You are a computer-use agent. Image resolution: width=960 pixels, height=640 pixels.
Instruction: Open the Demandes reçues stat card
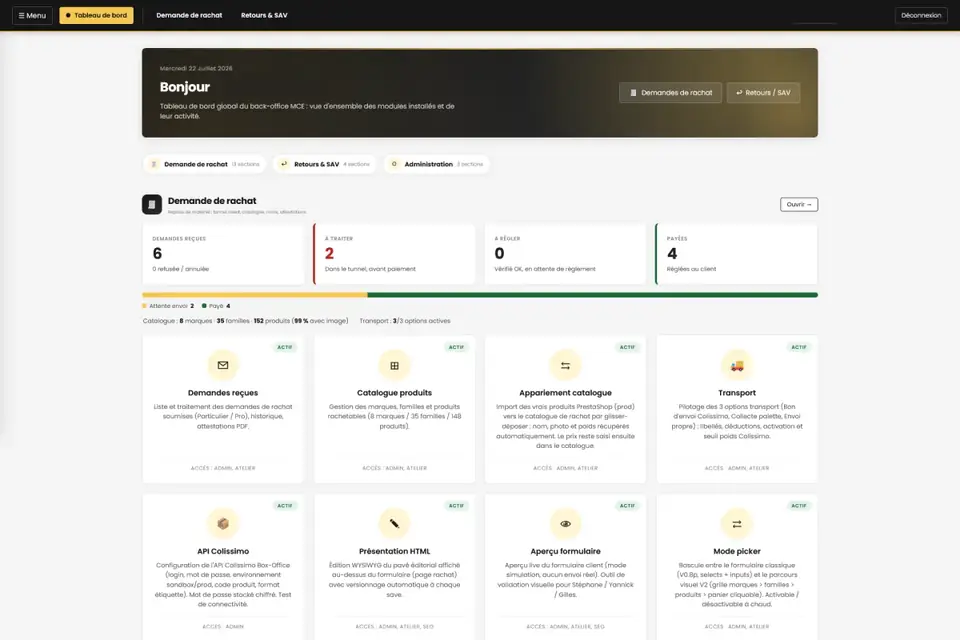[x=223, y=254]
